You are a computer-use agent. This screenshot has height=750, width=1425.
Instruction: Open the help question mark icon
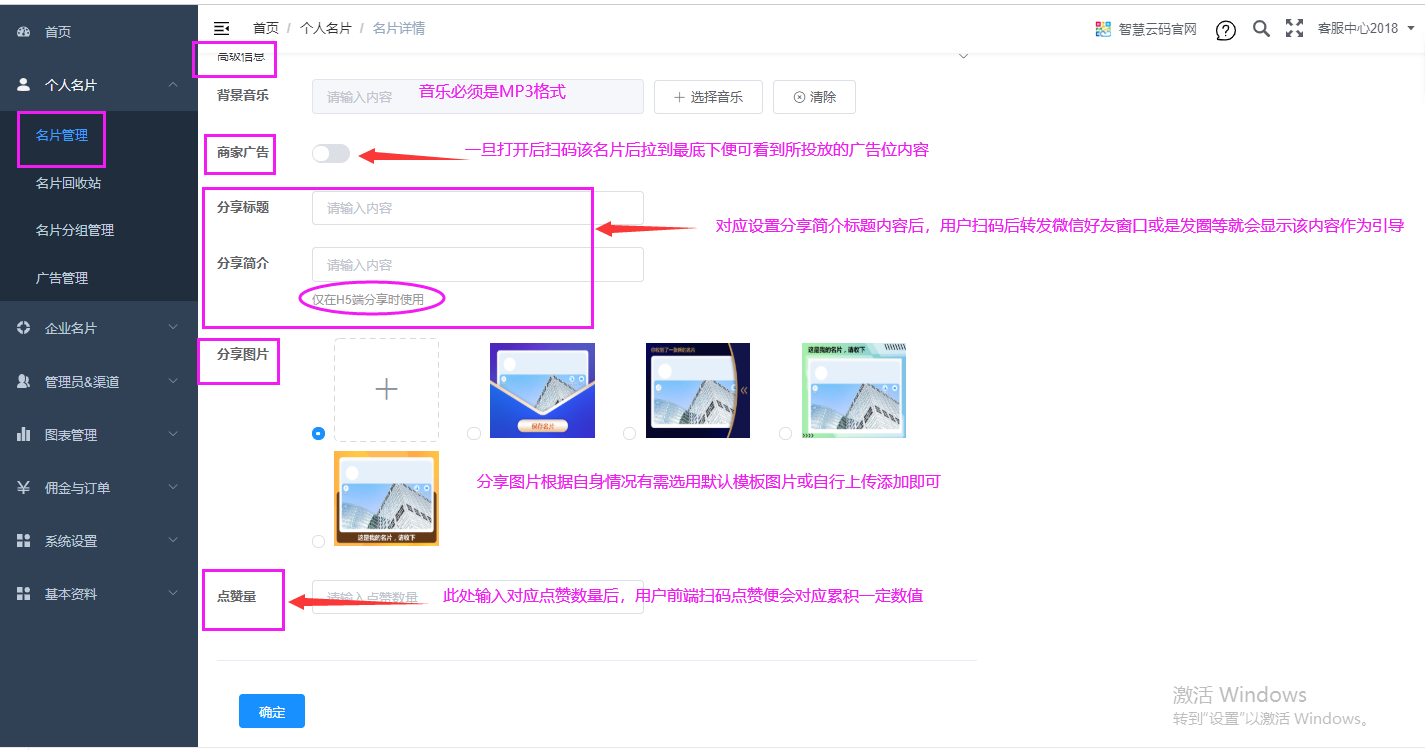click(x=1226, y=30)
